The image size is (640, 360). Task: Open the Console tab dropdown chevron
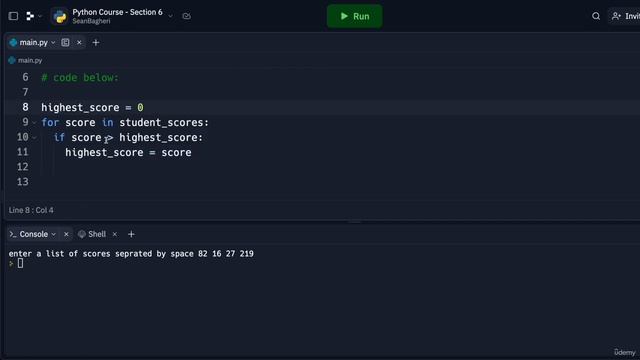coord(53,234)
